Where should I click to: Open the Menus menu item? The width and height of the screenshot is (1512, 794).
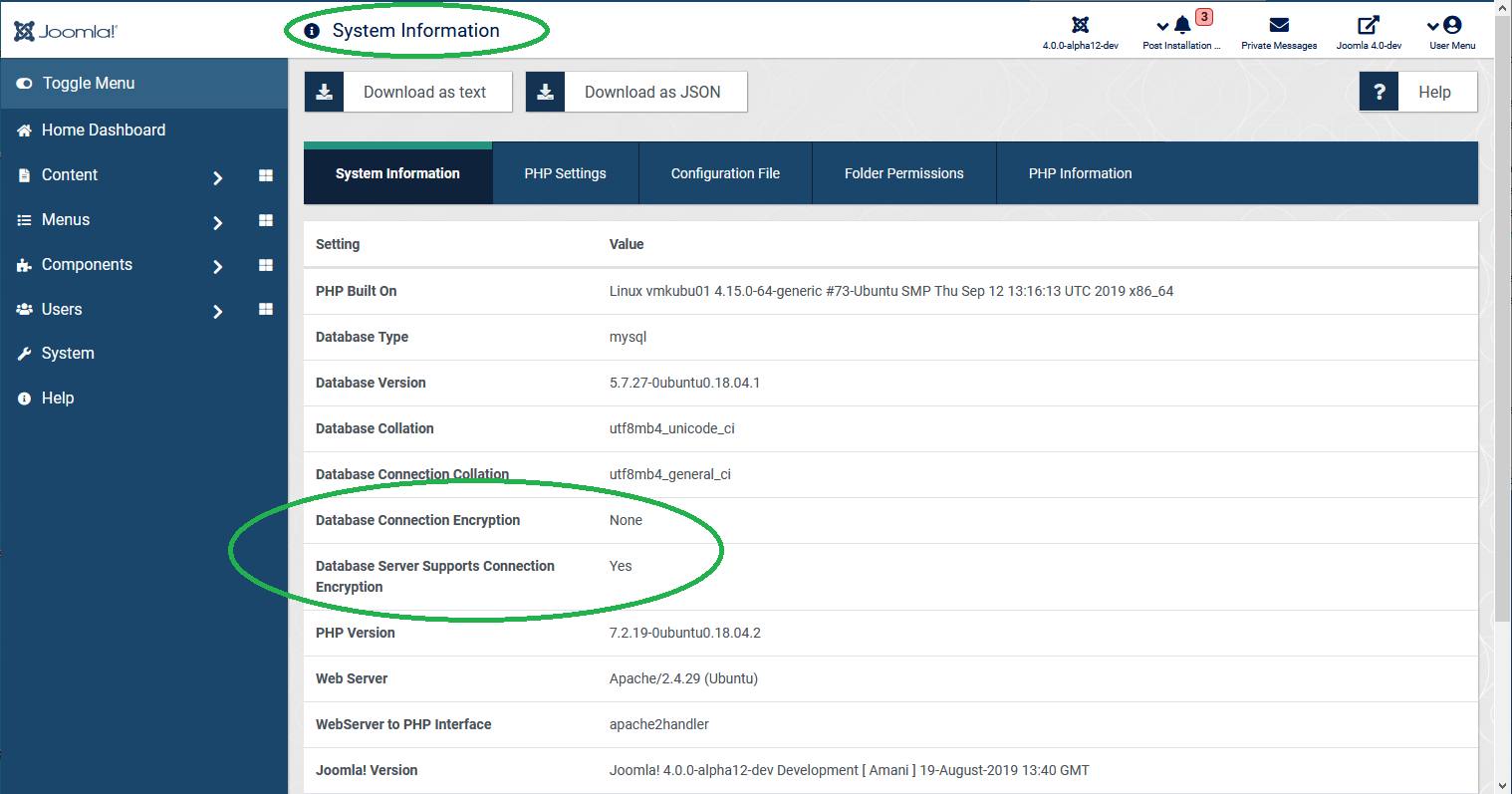[66, 220]
